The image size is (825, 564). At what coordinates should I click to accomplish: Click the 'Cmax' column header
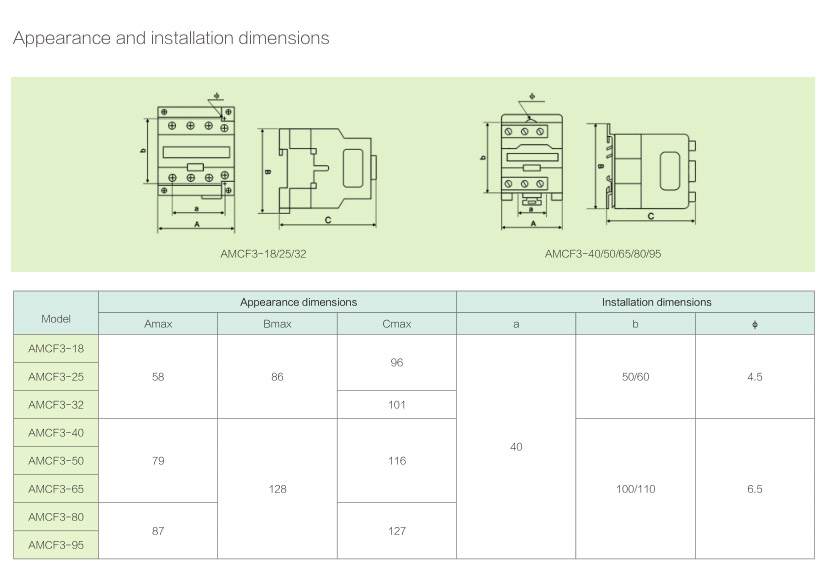[x=396, y=324]
